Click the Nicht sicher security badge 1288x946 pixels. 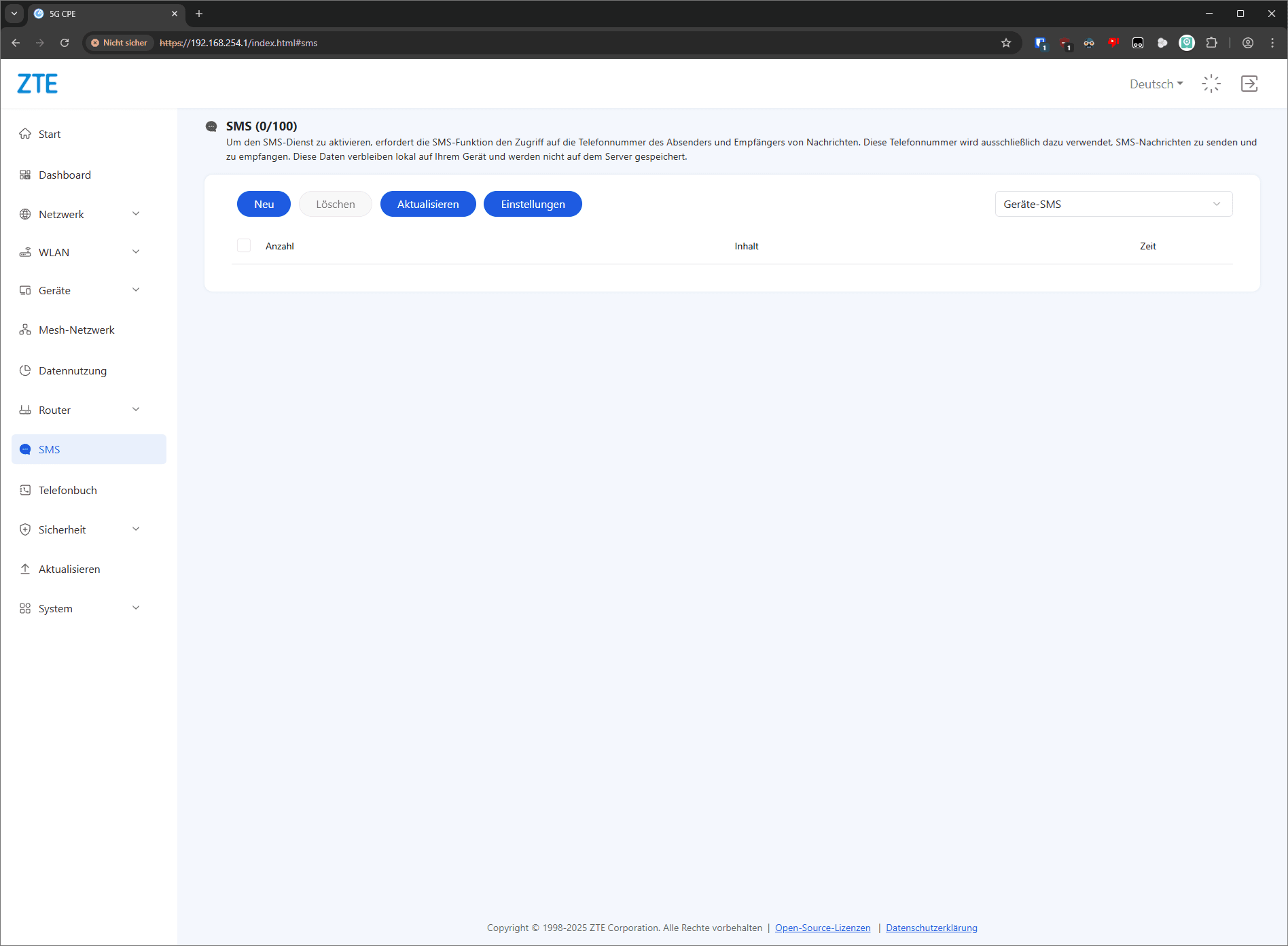119,43
